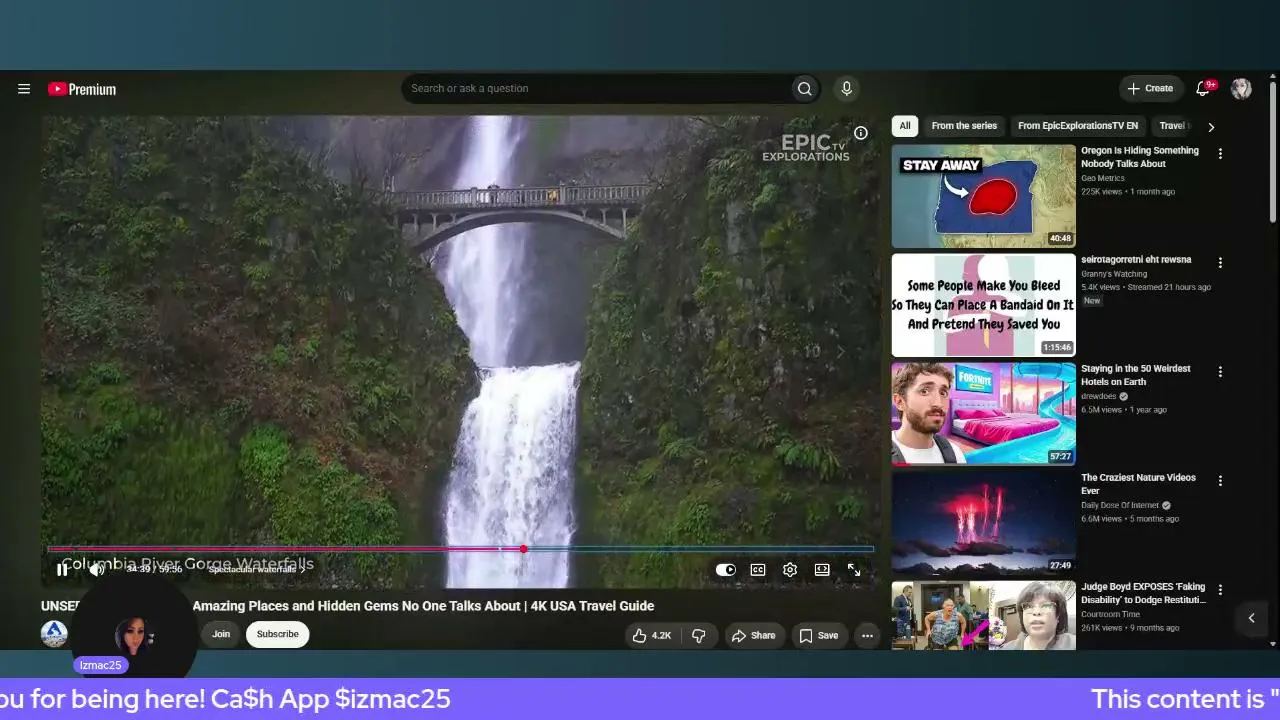Go to YouTube Premium home logo
The image size is (1280, 720).
coord(82,89)
